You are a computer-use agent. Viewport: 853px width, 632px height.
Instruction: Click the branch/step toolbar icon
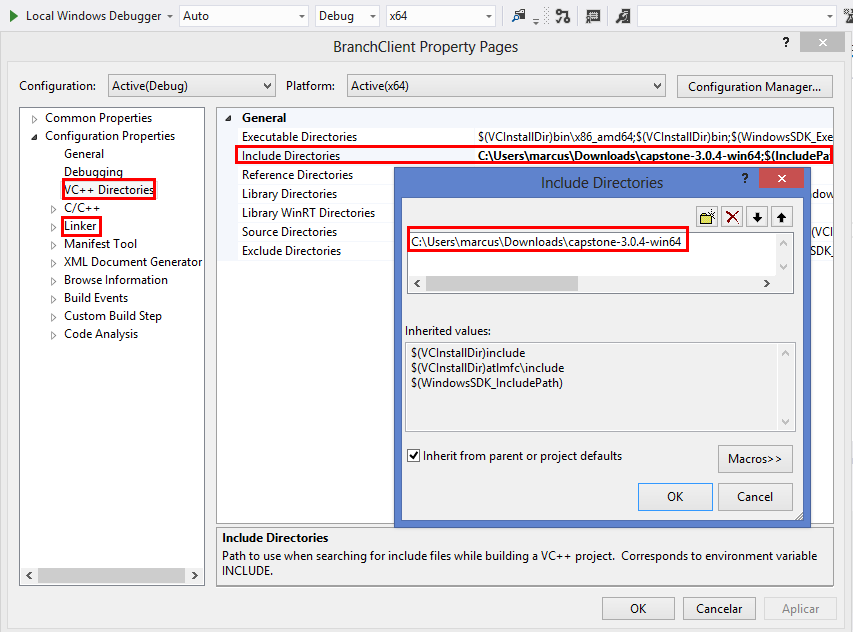pyautogui.click(x=563, y=16)
